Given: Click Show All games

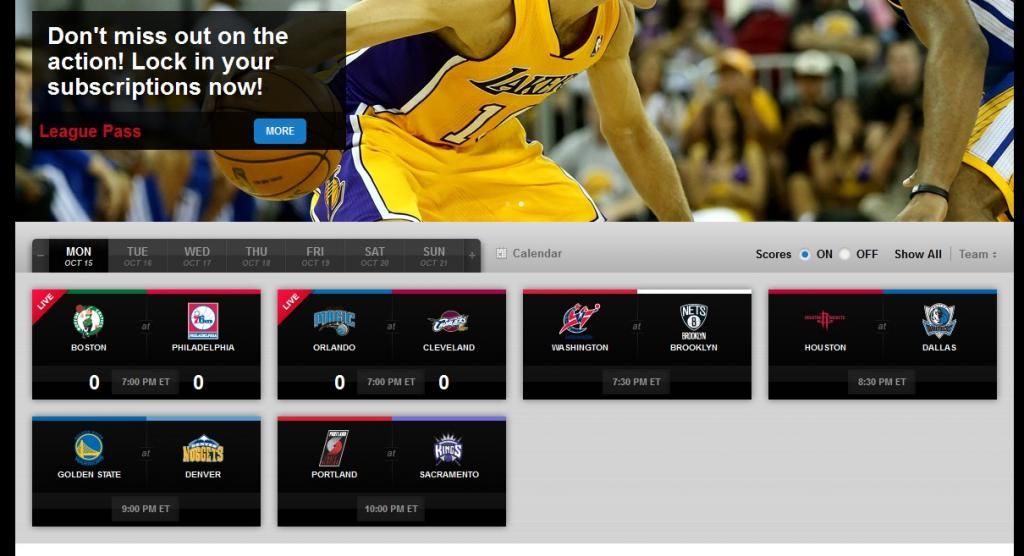Looking at the screenshot, I should [x=918, y=254].
